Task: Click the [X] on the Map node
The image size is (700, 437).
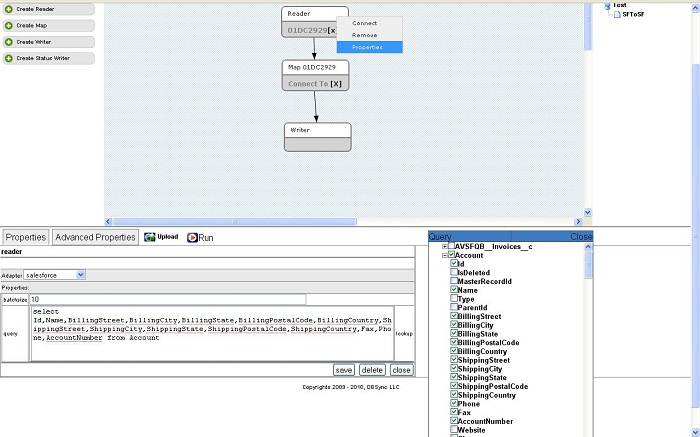Action: [x=334, y=84]
